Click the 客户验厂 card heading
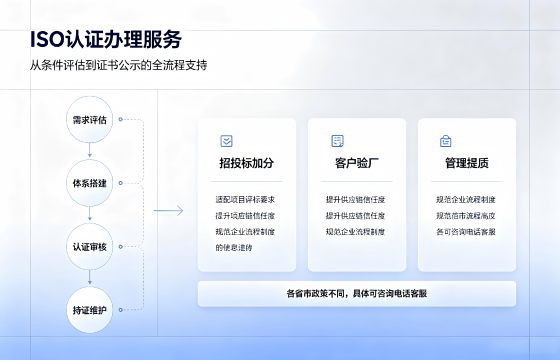The height and width of the screenshot is (360, 560). (x=357, y=163)
